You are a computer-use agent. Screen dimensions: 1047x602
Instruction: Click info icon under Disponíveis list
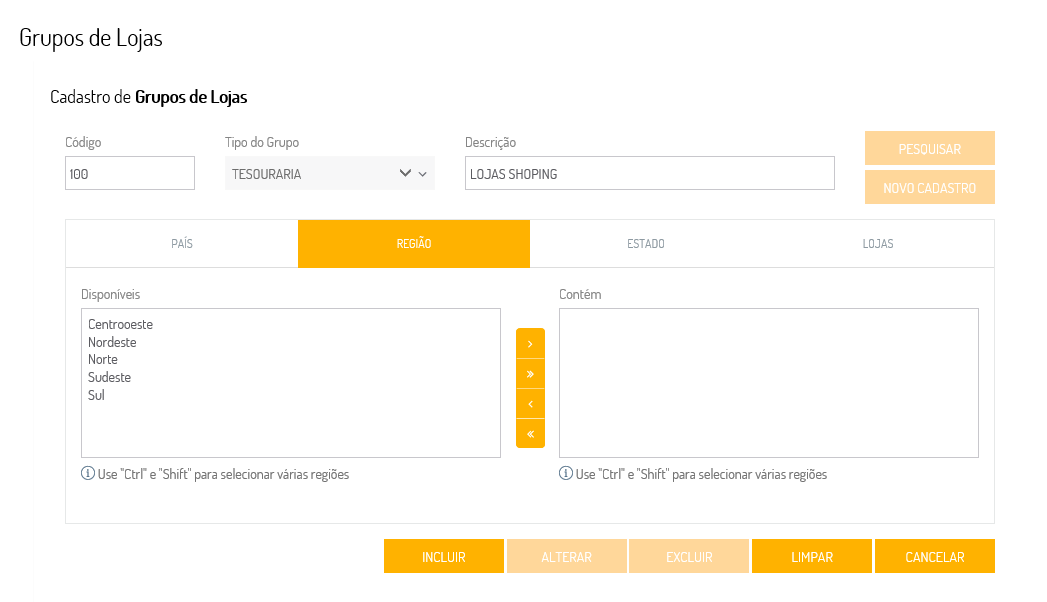click(x=88, y=474)
